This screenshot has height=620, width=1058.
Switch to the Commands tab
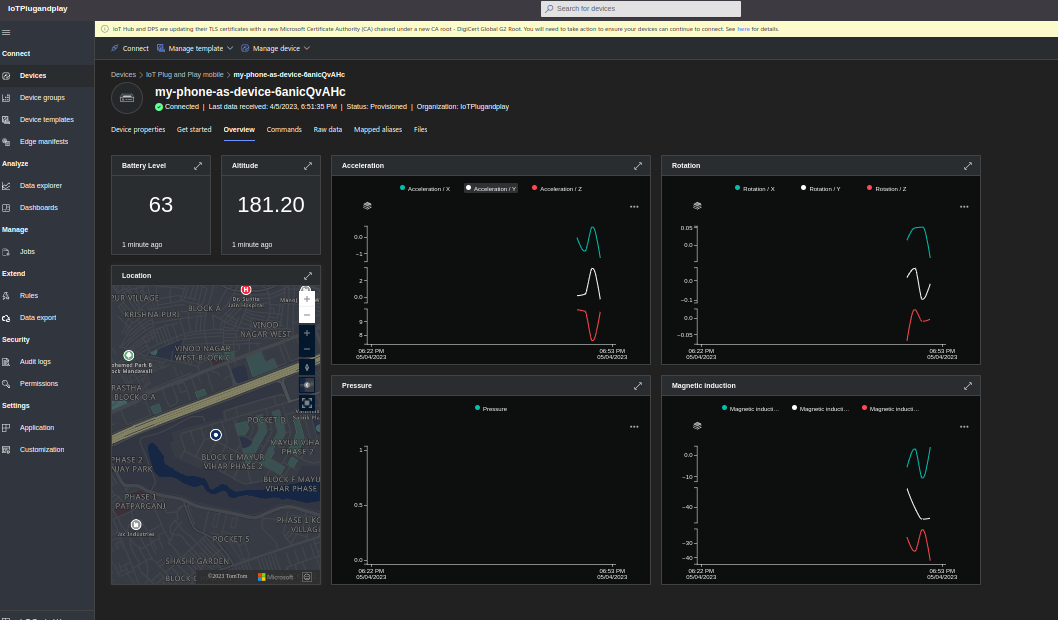284,130
